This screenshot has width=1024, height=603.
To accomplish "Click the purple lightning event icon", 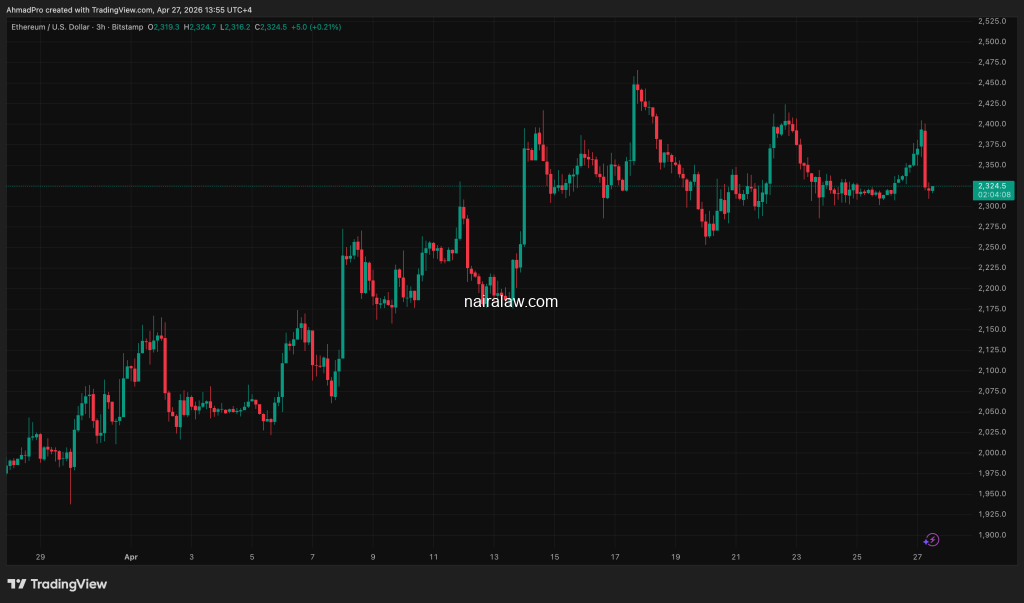I will coord(932,539).
